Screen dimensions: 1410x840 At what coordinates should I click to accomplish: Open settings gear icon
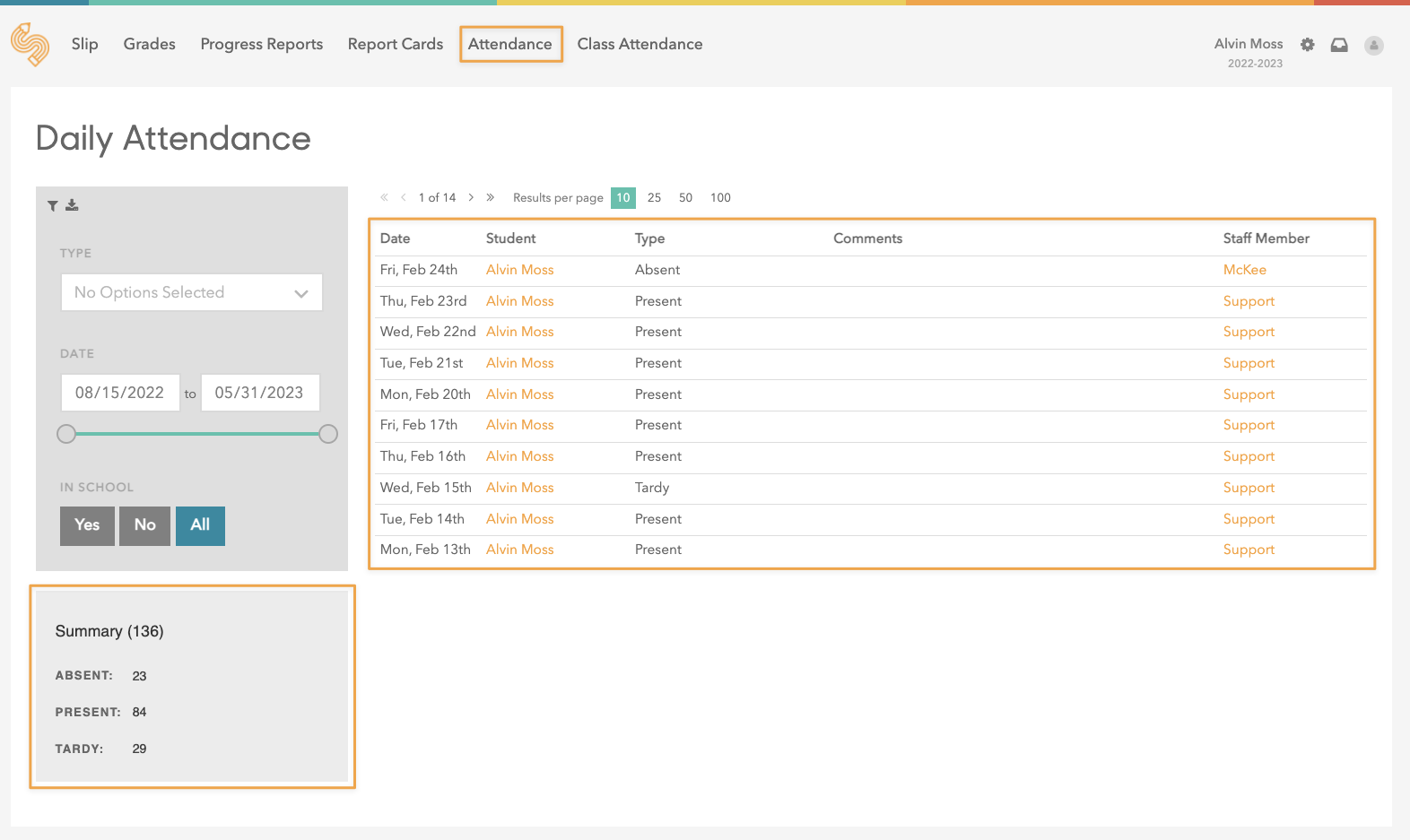click(1308, 45)
